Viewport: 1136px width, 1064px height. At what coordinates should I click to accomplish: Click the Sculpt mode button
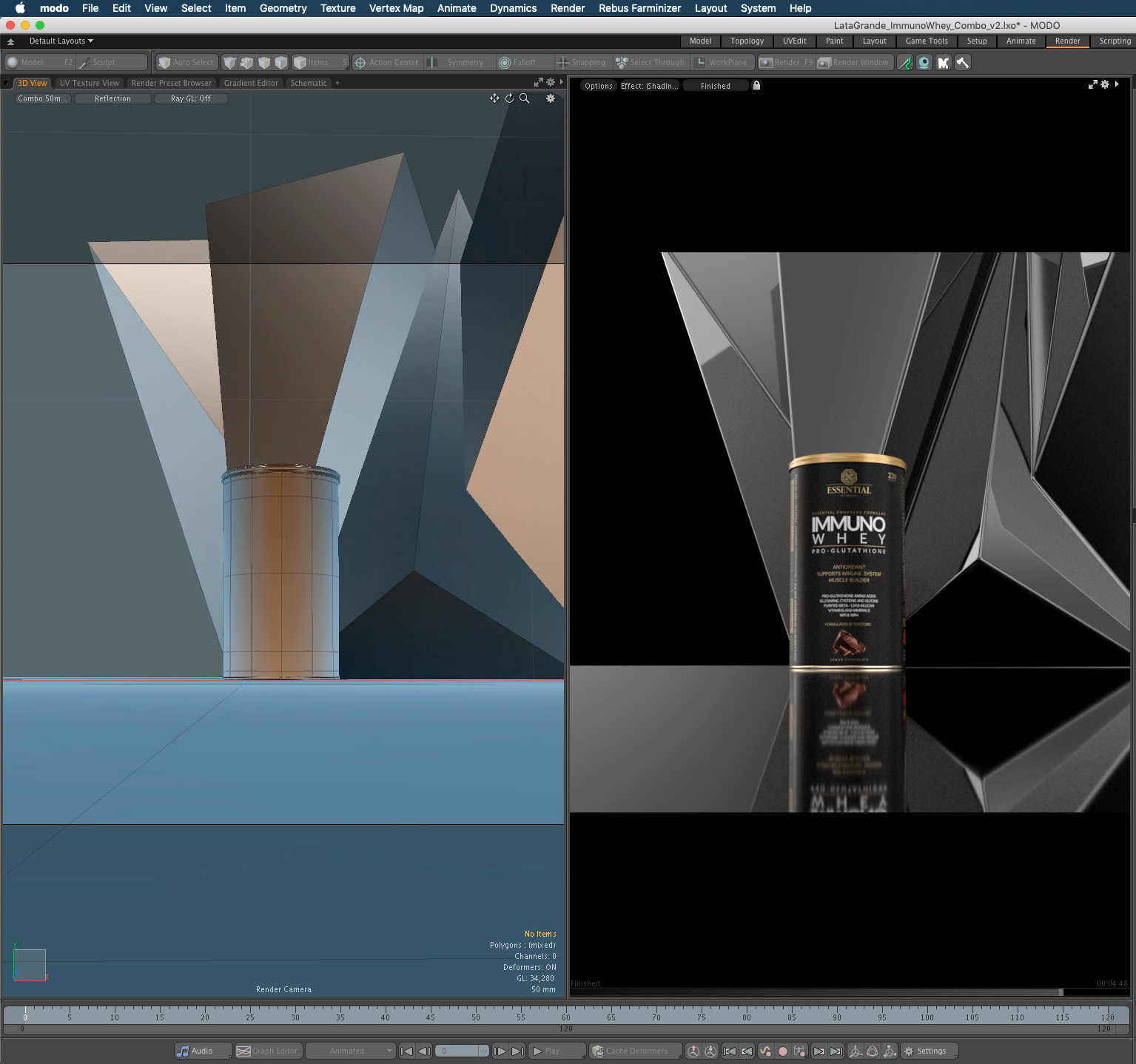pos(111,62)
